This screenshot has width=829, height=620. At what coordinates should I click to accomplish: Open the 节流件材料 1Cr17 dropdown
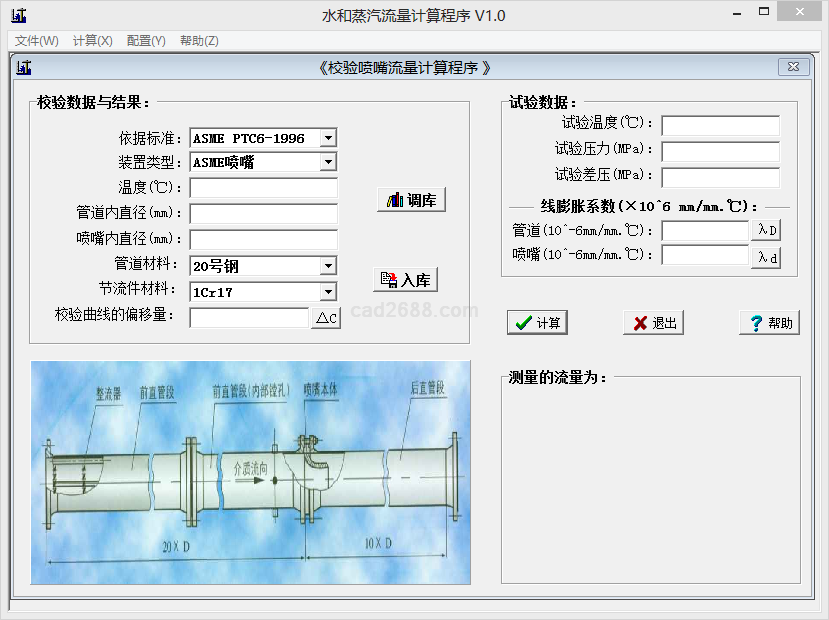[328, 292]
